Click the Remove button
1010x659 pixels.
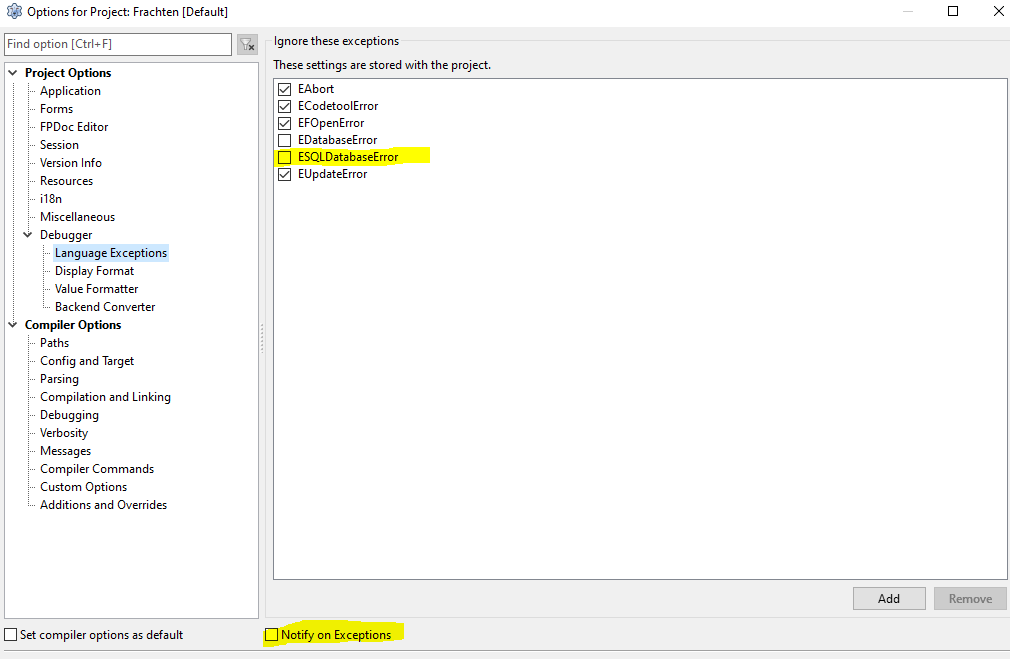tap(970, 598)
